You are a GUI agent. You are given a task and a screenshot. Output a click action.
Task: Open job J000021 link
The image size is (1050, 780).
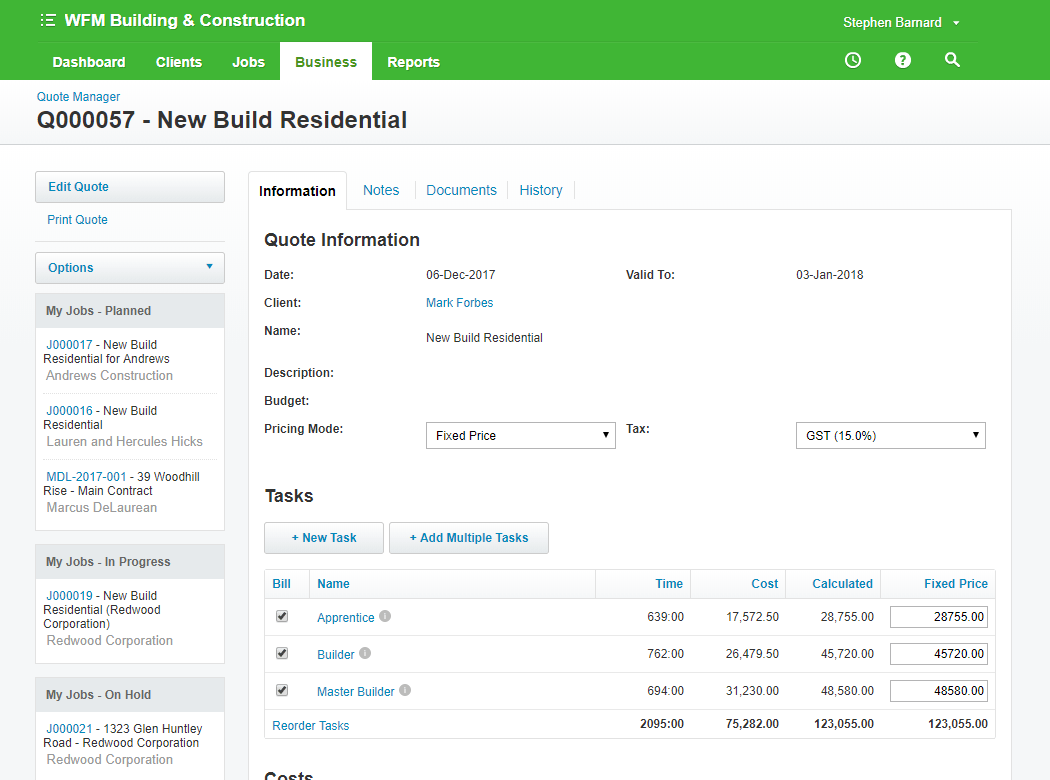click(x=69, y=728)
